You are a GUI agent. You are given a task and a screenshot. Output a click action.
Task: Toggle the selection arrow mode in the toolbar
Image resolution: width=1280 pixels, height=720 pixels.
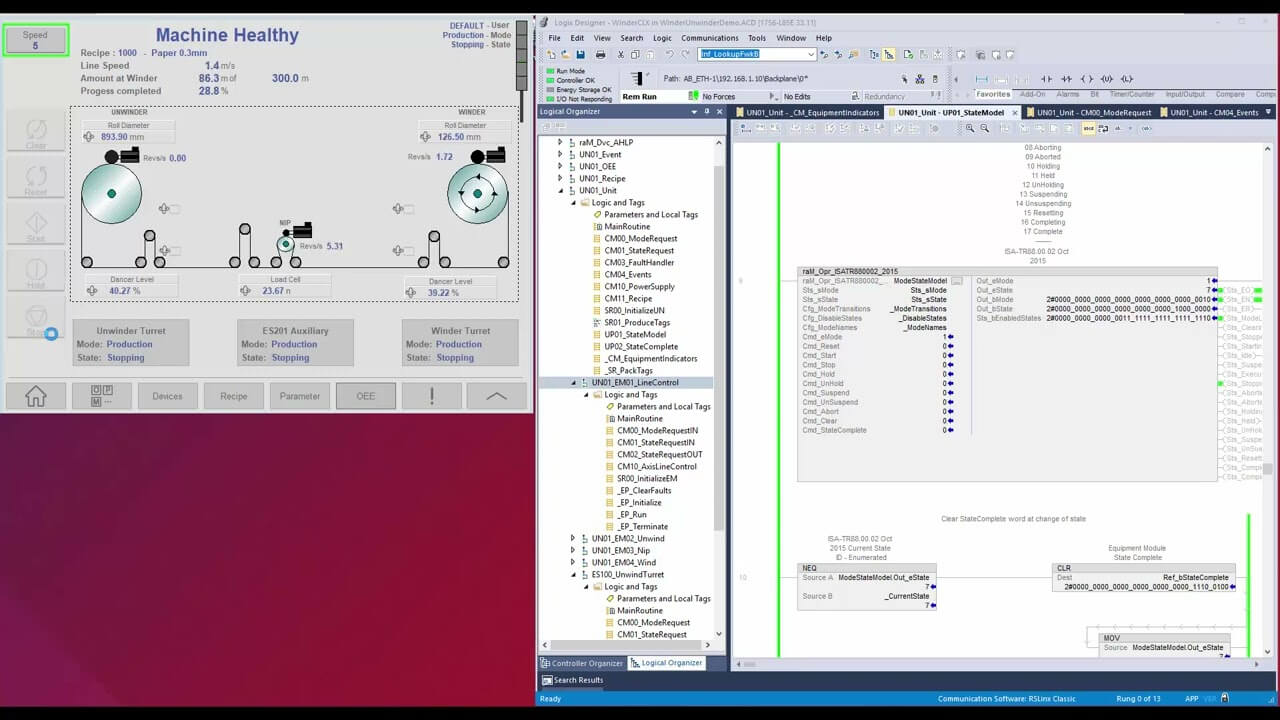(x=888, y=55)
